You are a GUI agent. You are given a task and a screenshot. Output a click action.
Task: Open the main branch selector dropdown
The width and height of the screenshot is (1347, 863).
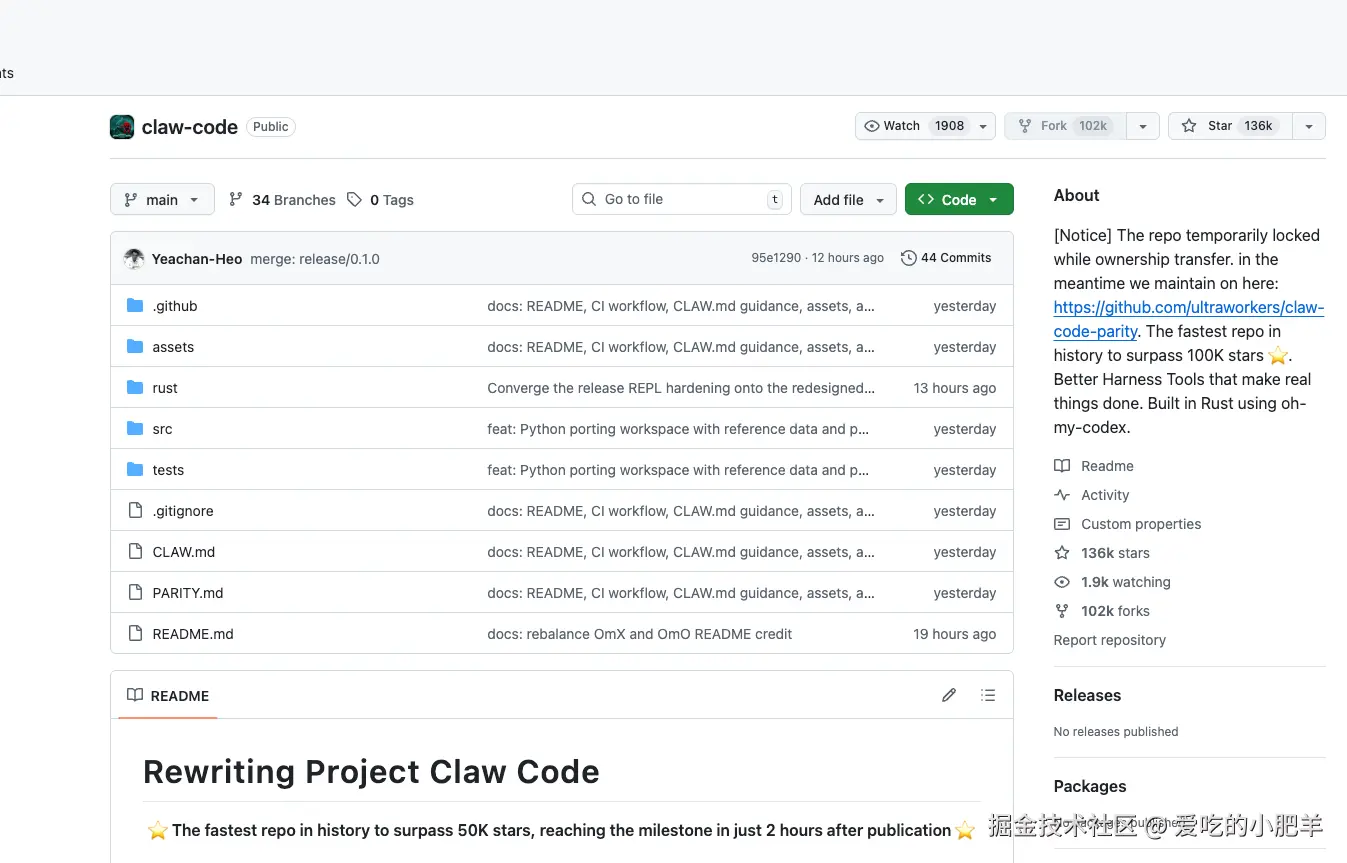[162, 200]
